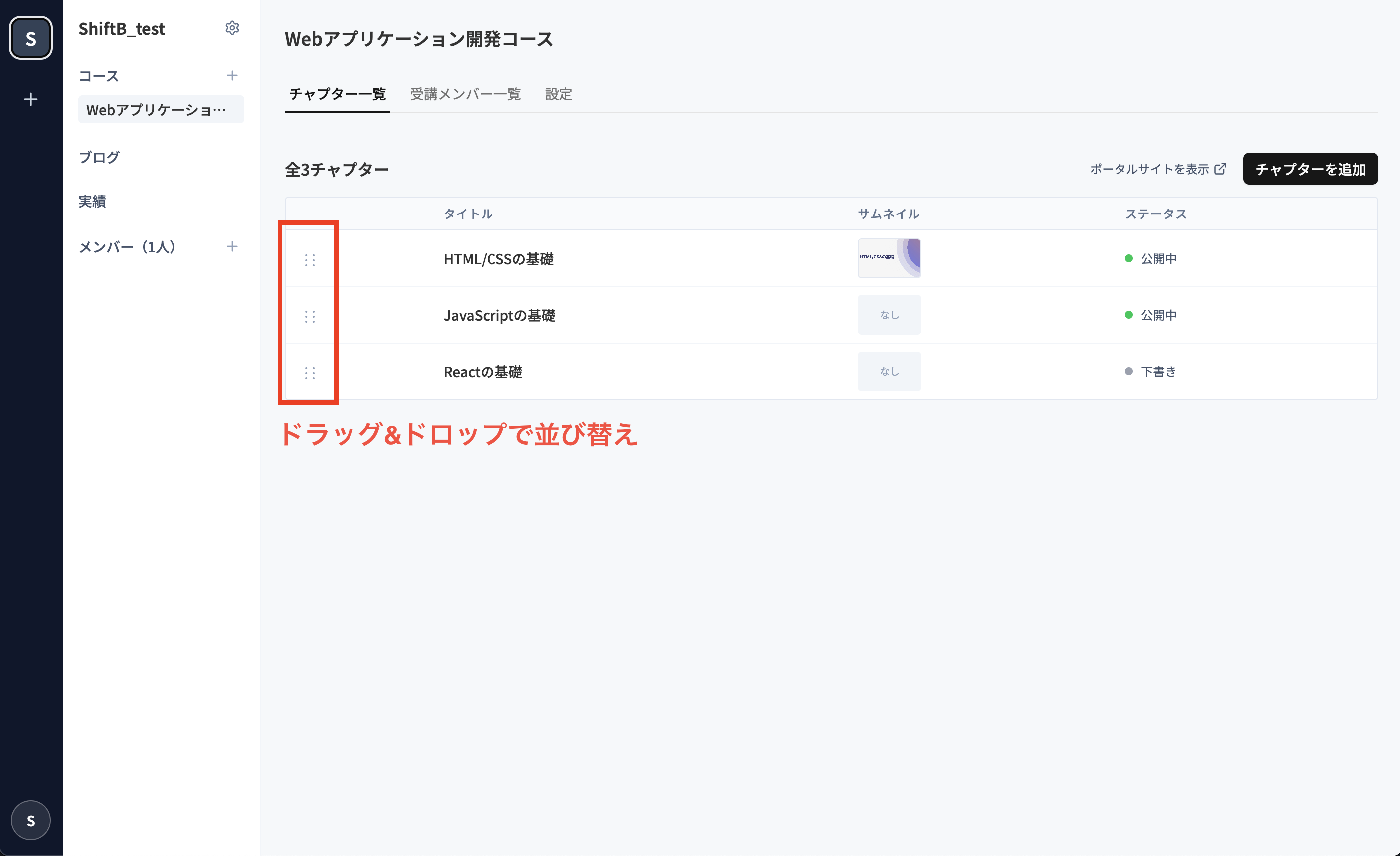Open the Reactの基礎 chapter title

483,372
